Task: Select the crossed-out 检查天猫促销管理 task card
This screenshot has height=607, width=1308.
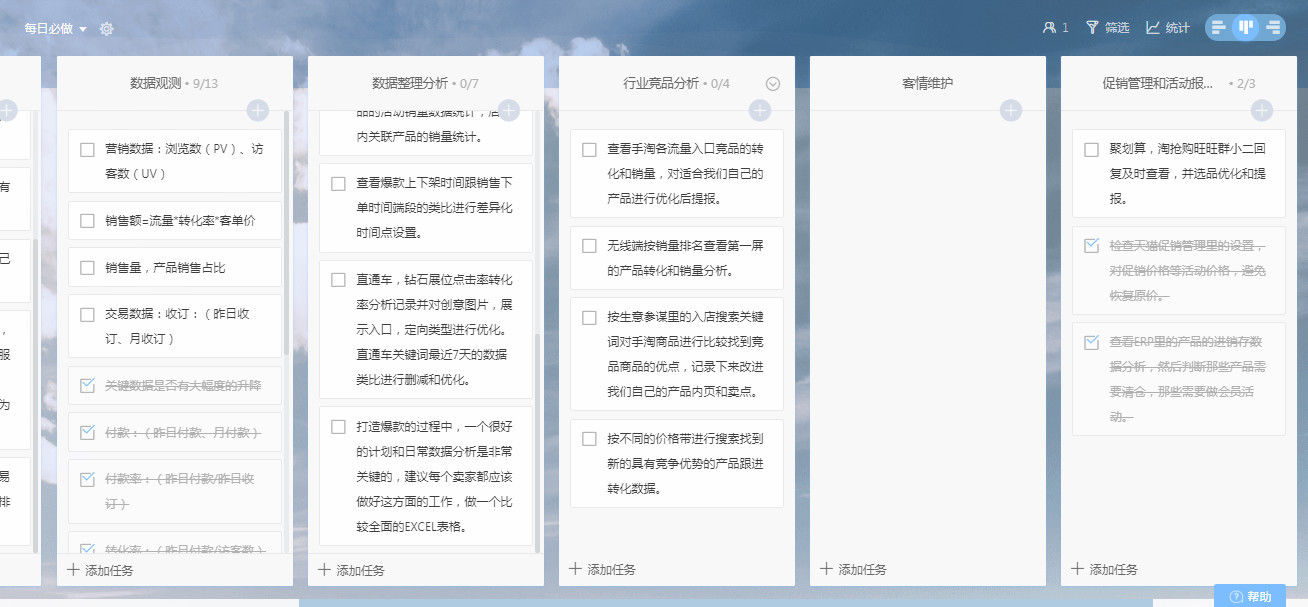Action: pyautogui.click(x=1178, y=272)
